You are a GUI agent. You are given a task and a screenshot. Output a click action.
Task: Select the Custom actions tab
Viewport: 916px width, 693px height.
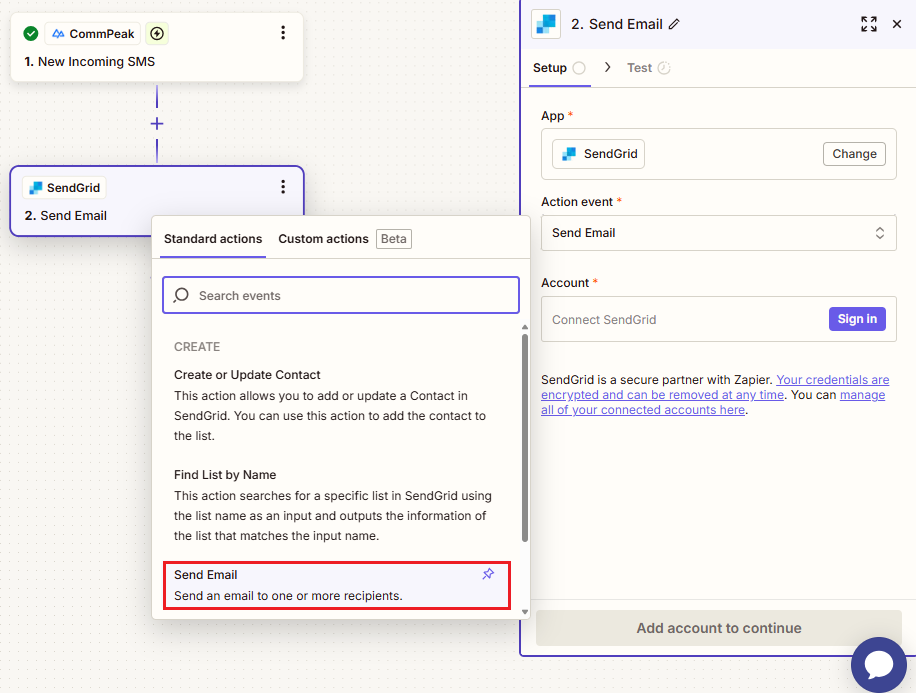pos(323,239)
